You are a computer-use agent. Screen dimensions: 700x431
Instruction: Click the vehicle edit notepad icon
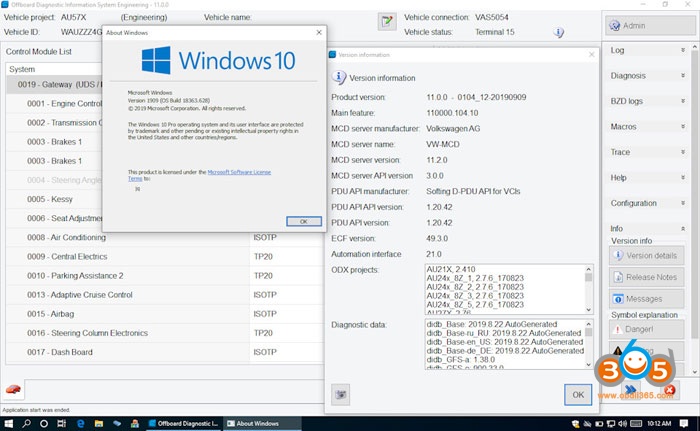(x=387, y=21)
